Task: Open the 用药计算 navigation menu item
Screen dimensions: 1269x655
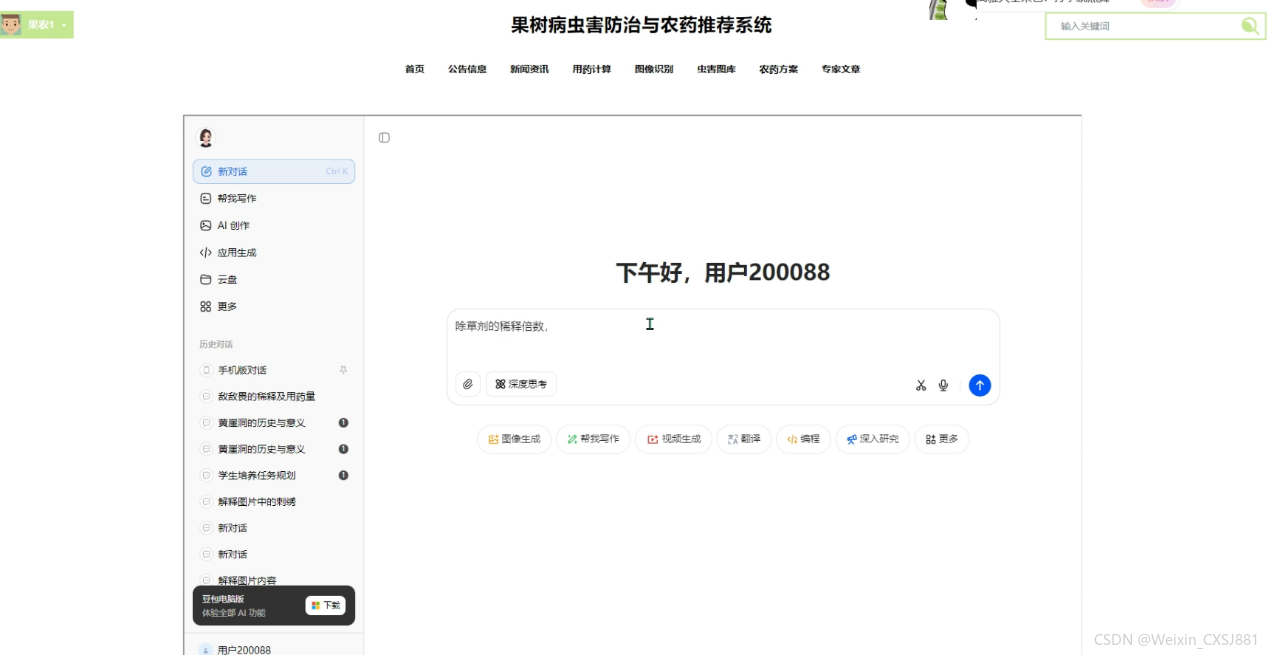Action: [x=592, y=69]
